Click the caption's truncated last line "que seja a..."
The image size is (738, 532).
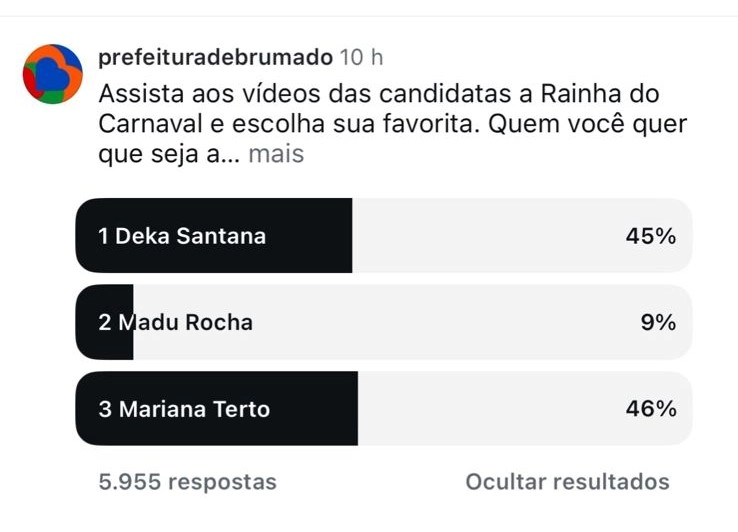pyautogui.click(x=168, y=155)
